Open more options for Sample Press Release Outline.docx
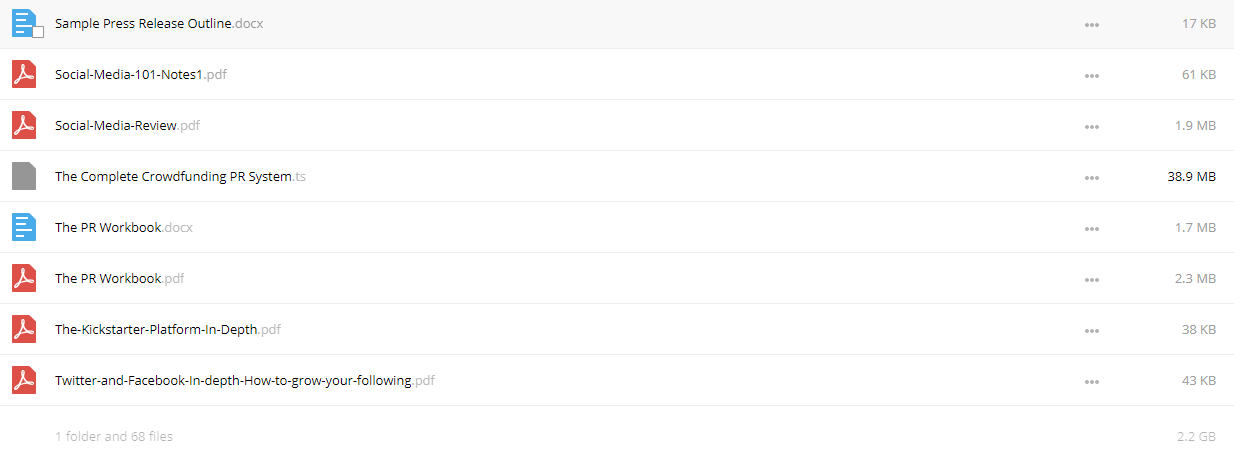 click(1092, 24)
